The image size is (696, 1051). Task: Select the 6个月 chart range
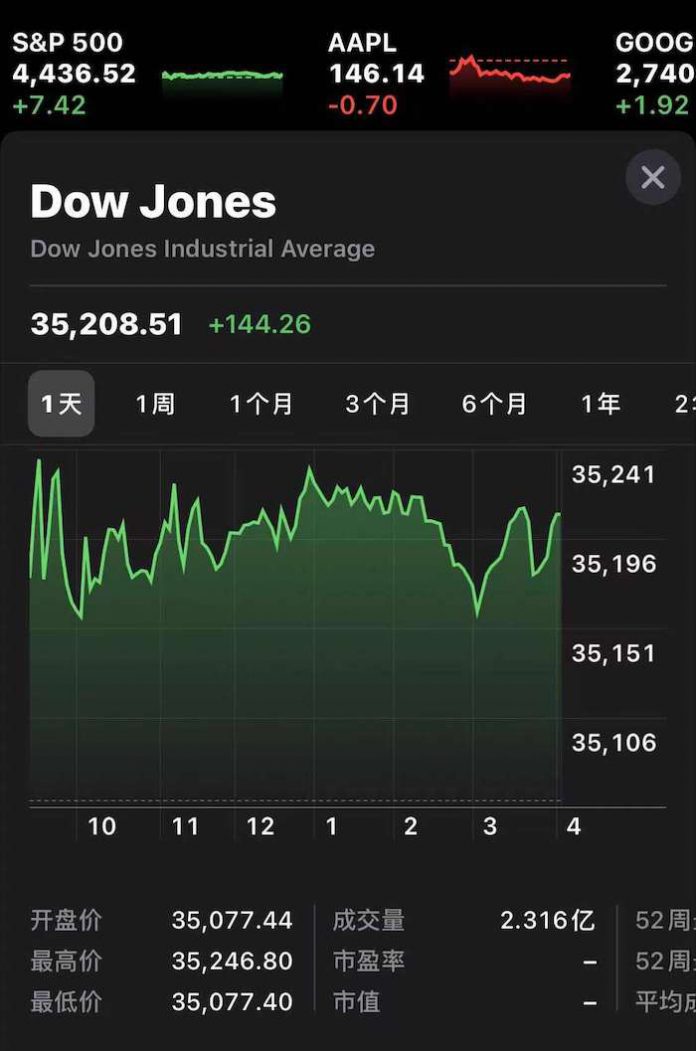tap(494, 404)
